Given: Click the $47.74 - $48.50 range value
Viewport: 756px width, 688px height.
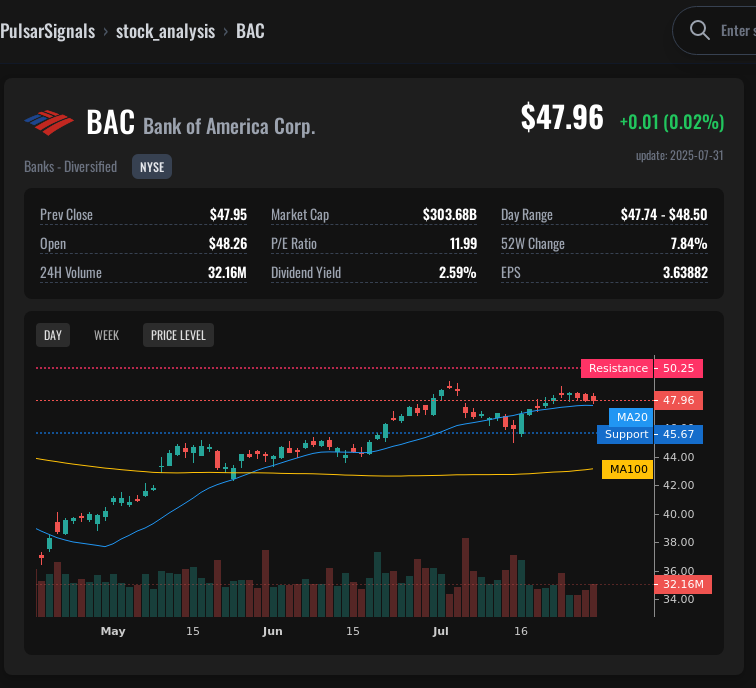Looking at the screenshot, I should click(x=664, y=215).
